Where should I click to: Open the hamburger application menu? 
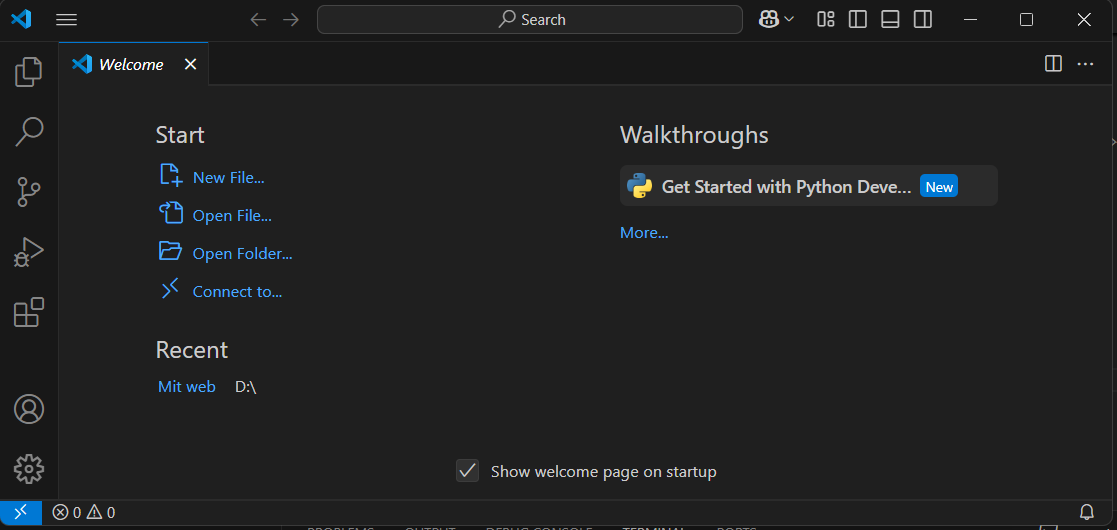tap(66, 19)
